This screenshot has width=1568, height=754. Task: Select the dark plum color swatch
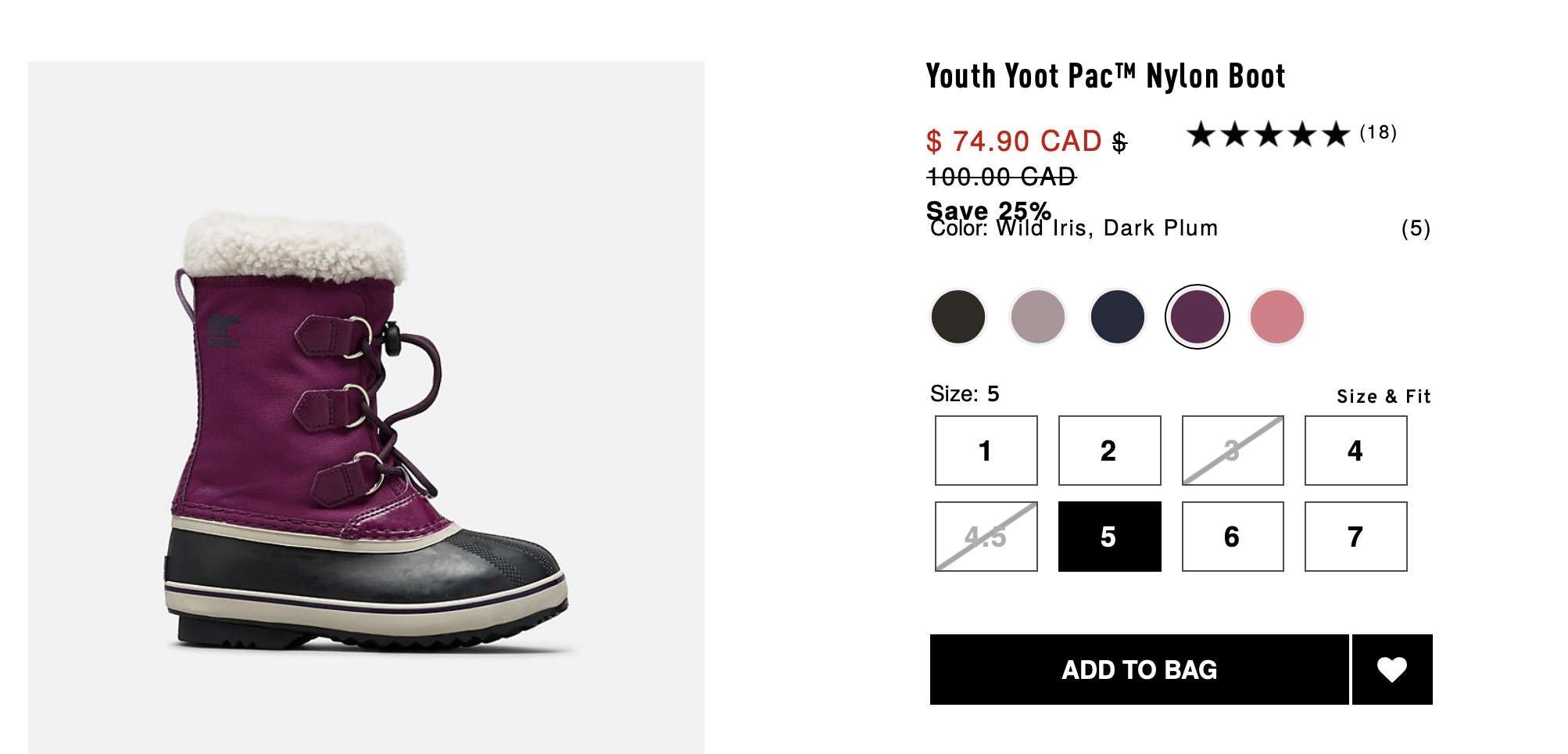(1197, 317)
